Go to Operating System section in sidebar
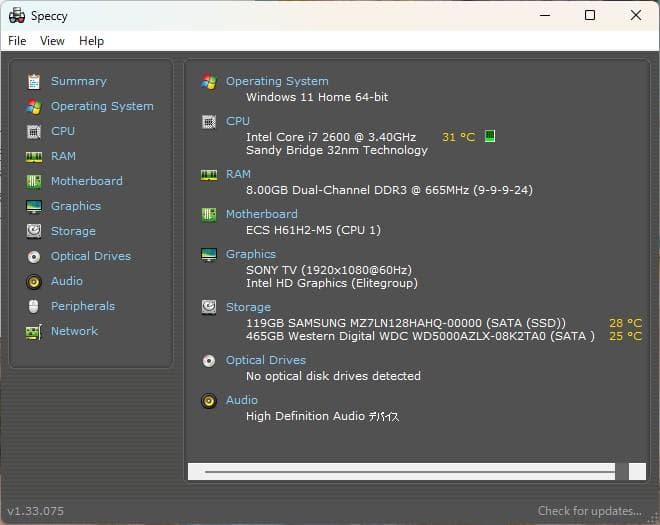Screen dimensions: 660x525 click(102, 106)
